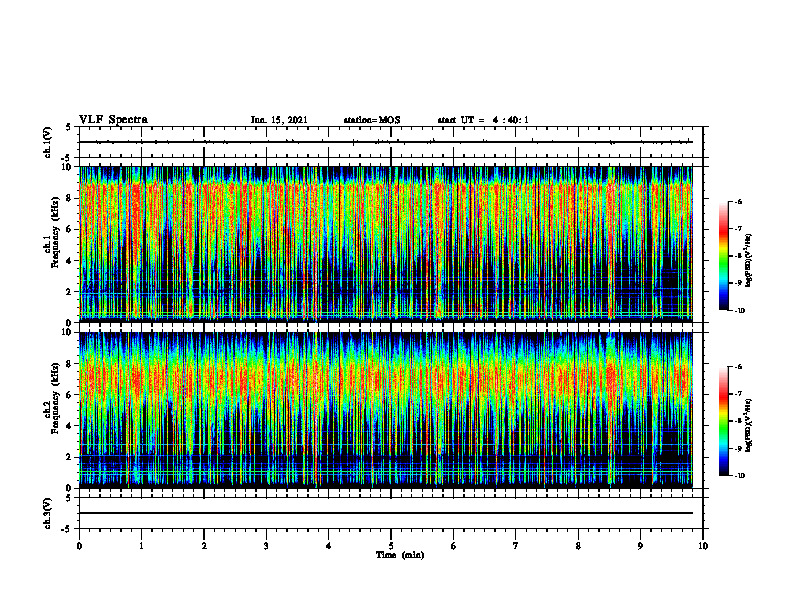This screenshot has width=792, height=612.
Task: Click the "-10" tick on ch.1 colorbar
Action: pos(739,311)
